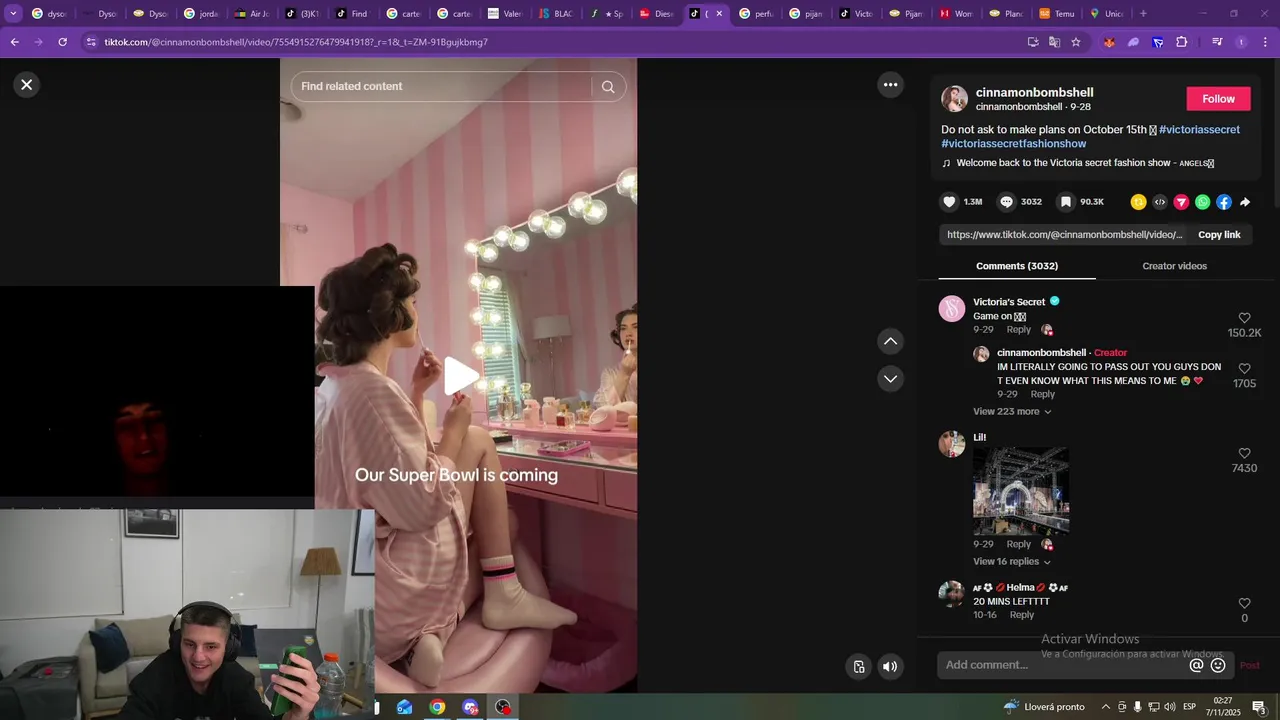
Task: Open comments via speech bubble icon
Action: point(1006,202)
